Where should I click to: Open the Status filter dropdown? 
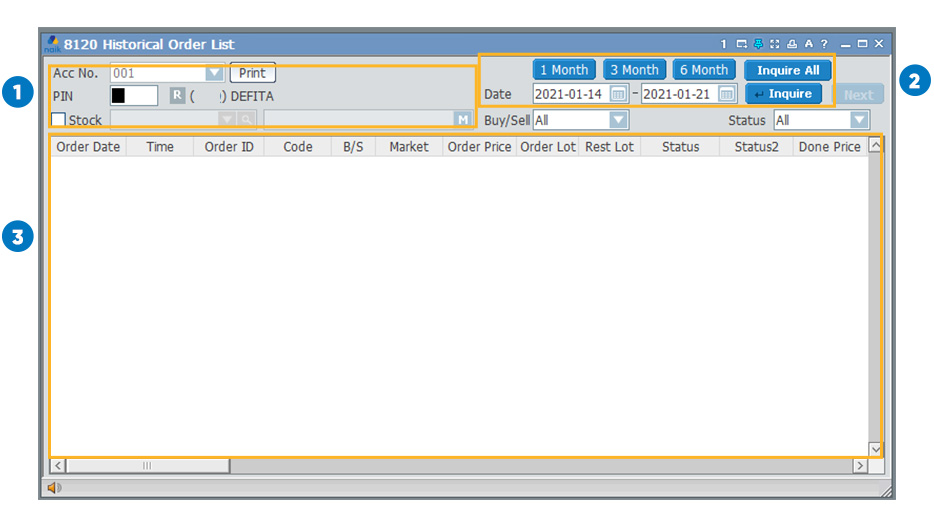point(859,120)
